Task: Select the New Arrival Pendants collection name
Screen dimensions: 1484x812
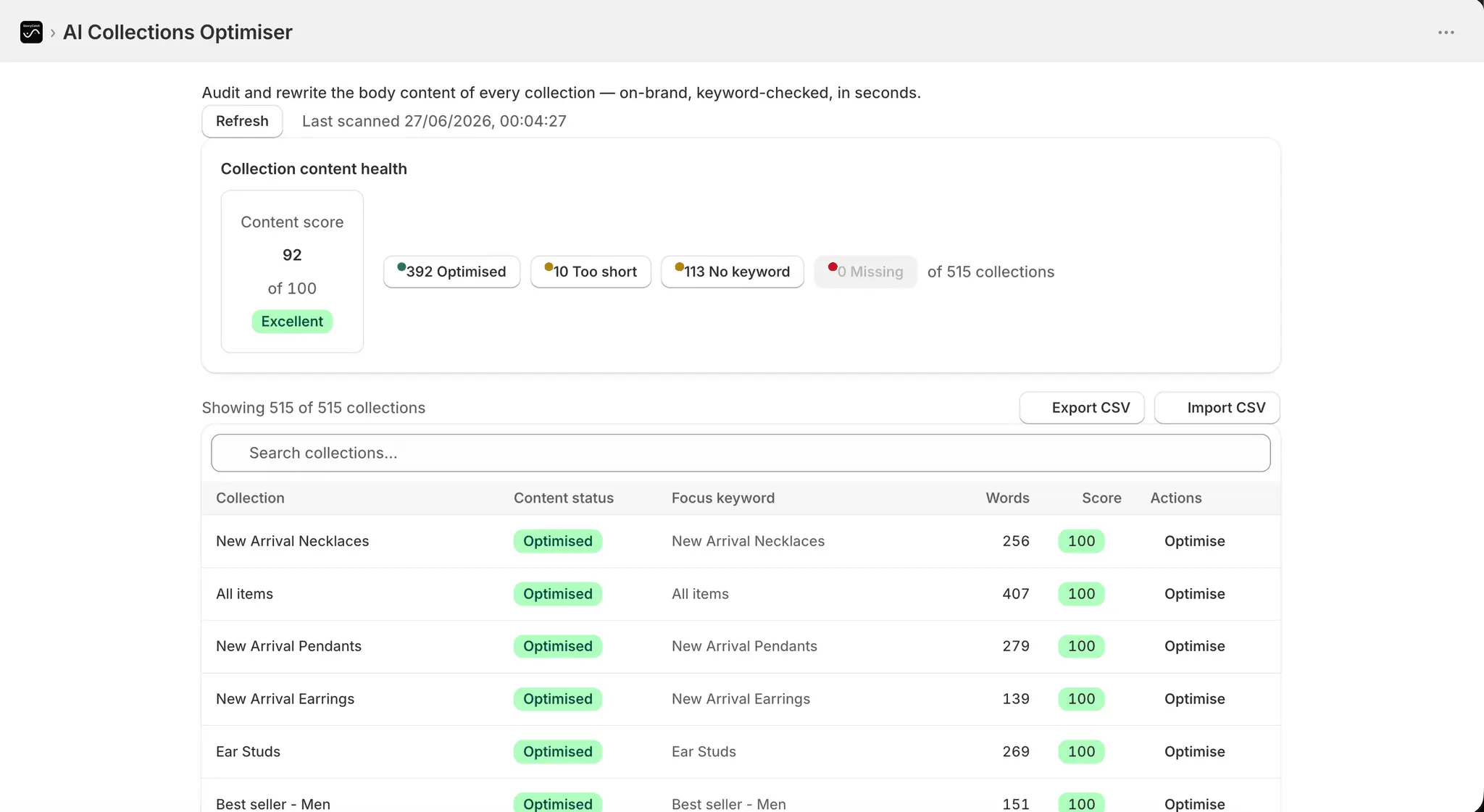Action: (x=288, y=646)
